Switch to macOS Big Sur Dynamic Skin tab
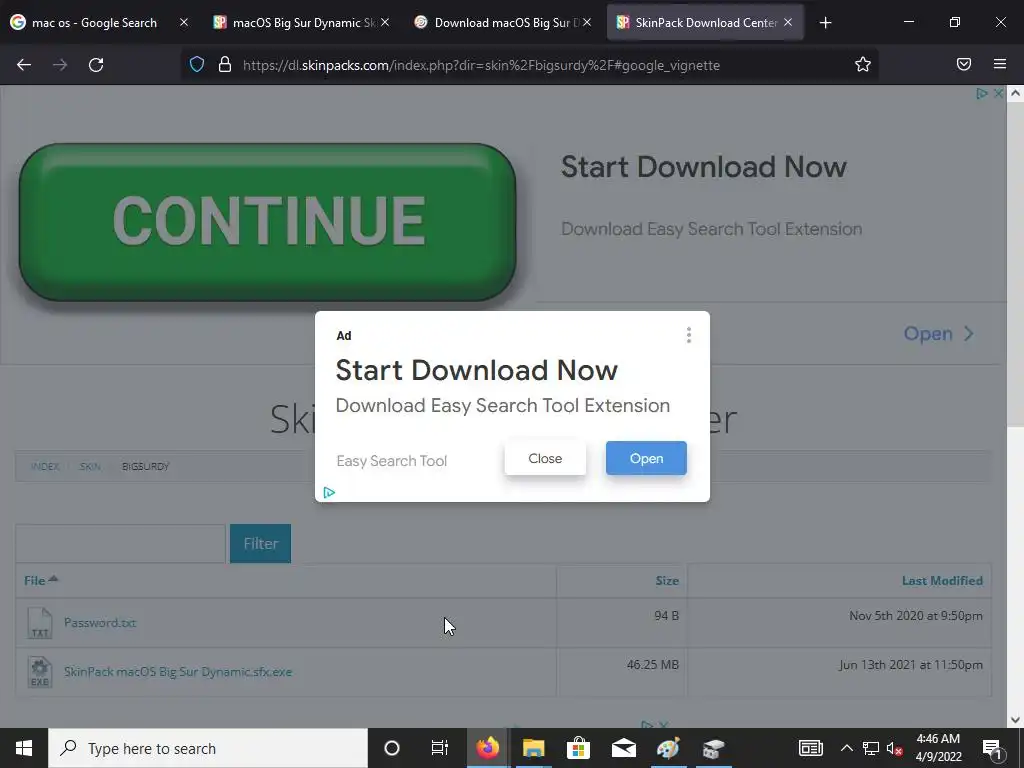The height and width of the screenshot is (768, 1024). click(x=295, y=23)
